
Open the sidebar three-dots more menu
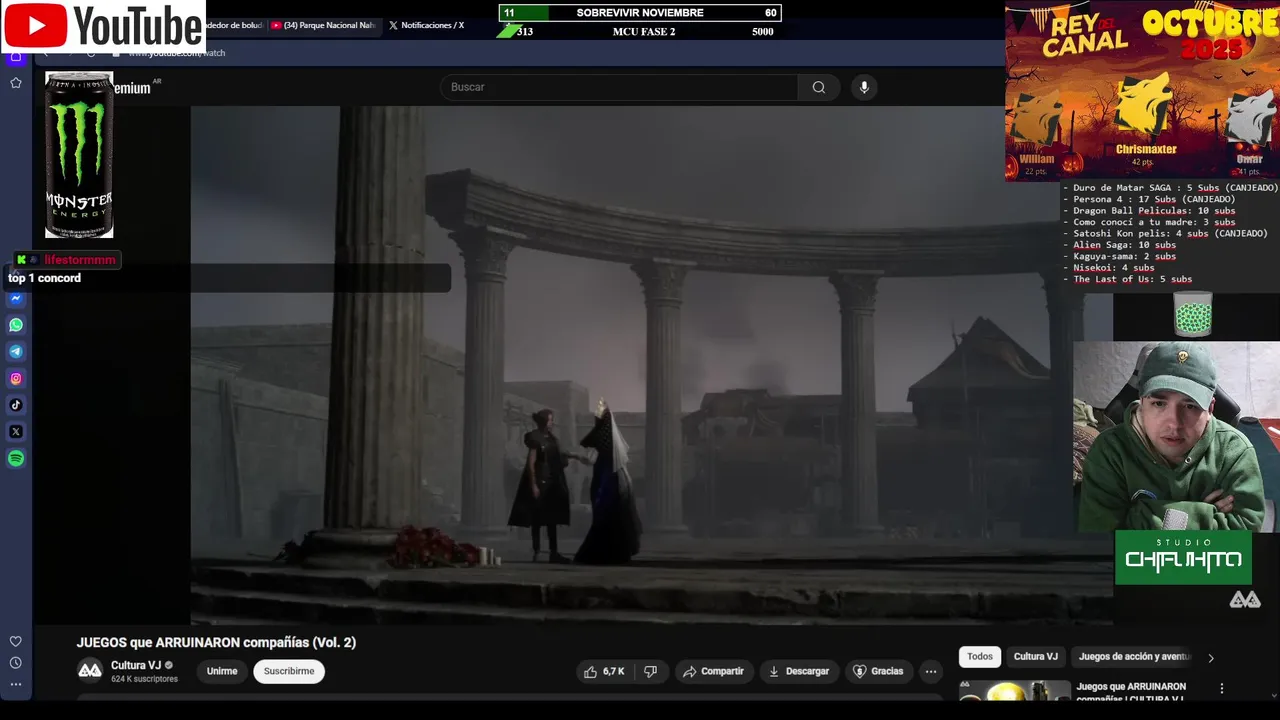[16, 685]
